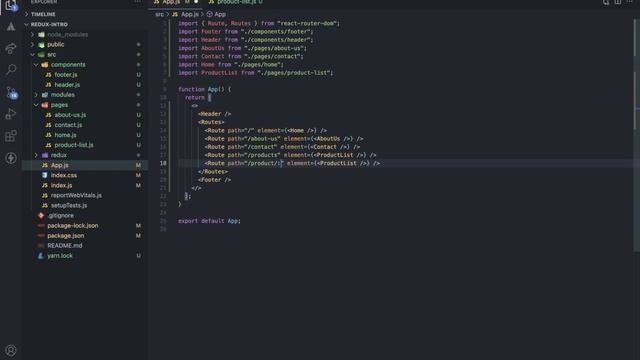Open the Search view in activity bar
Image resolution: width=640 pixels, height=360 pixels.
coord(11,70)
